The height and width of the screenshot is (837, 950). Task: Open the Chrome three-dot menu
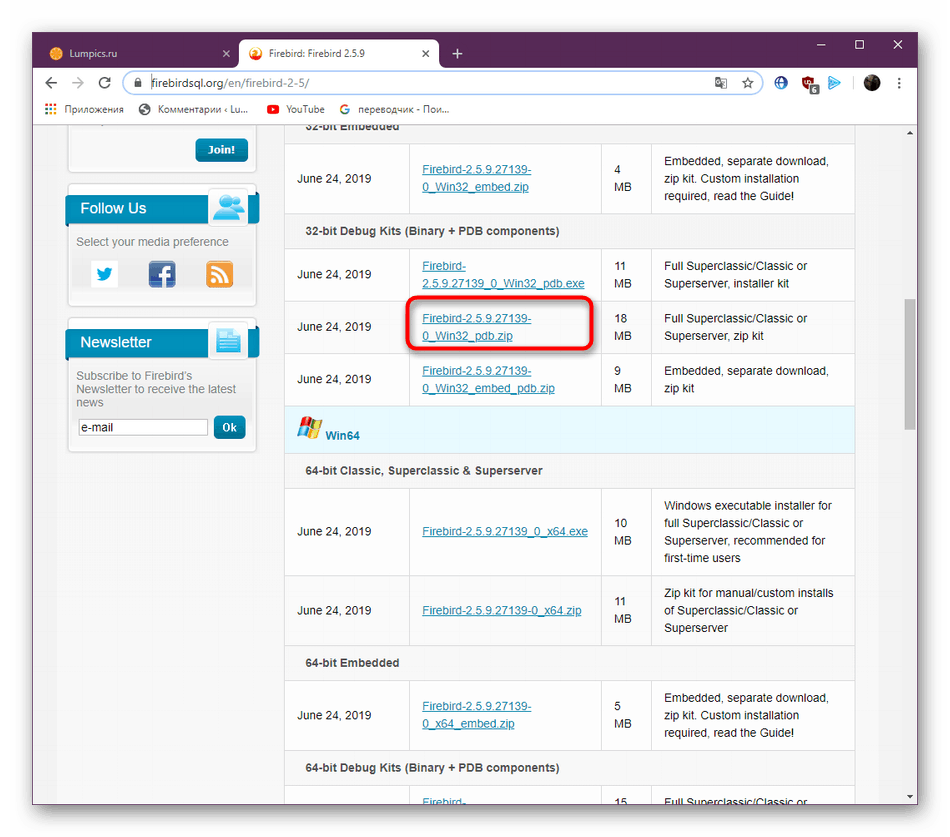pyautogui.click(x=899, y=83)
